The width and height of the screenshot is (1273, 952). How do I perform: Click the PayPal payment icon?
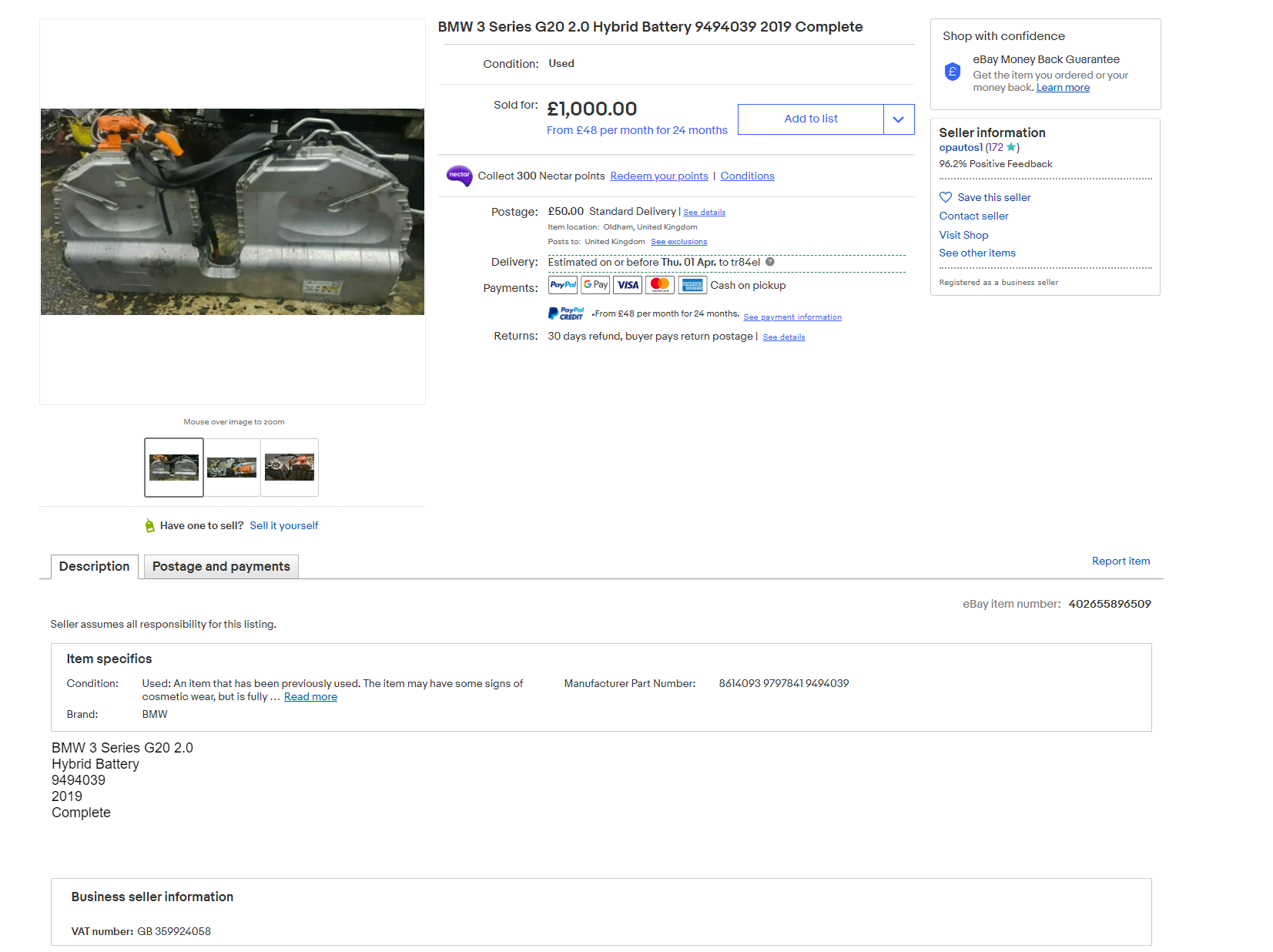click(562, 285)
